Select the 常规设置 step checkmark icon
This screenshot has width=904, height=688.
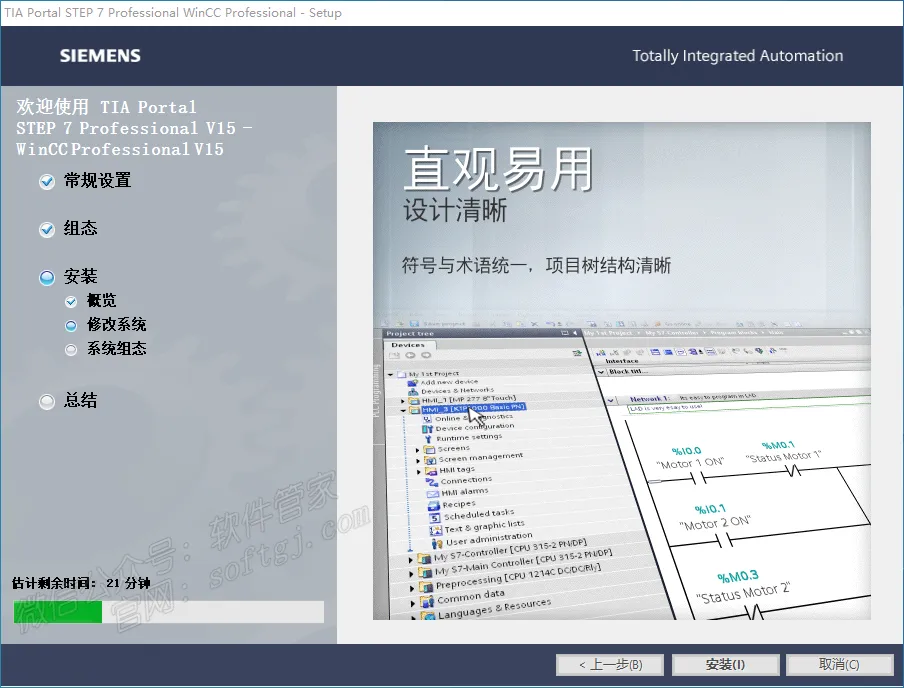pyautogui.click(x=47, y=182)
